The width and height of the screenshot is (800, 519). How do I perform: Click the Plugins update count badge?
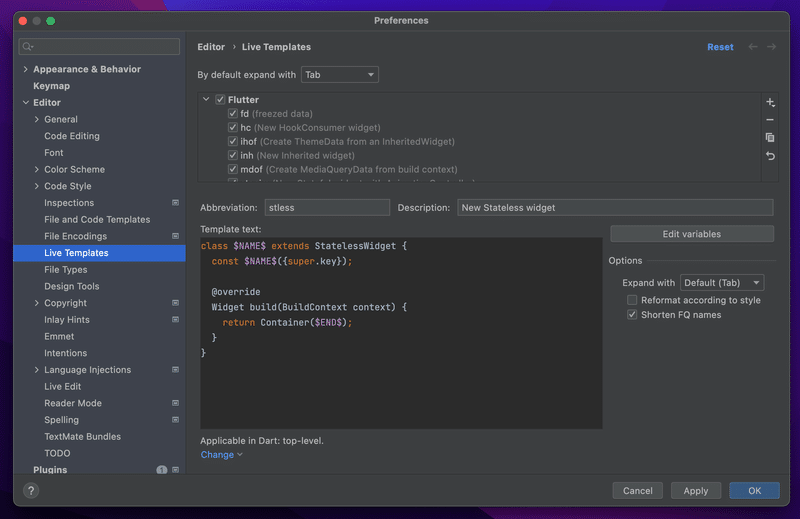(162, 469)
